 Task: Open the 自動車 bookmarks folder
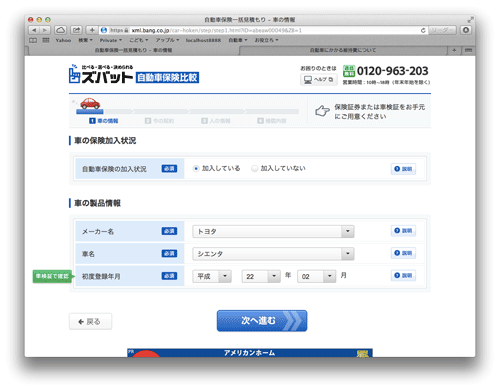[238, 40]
